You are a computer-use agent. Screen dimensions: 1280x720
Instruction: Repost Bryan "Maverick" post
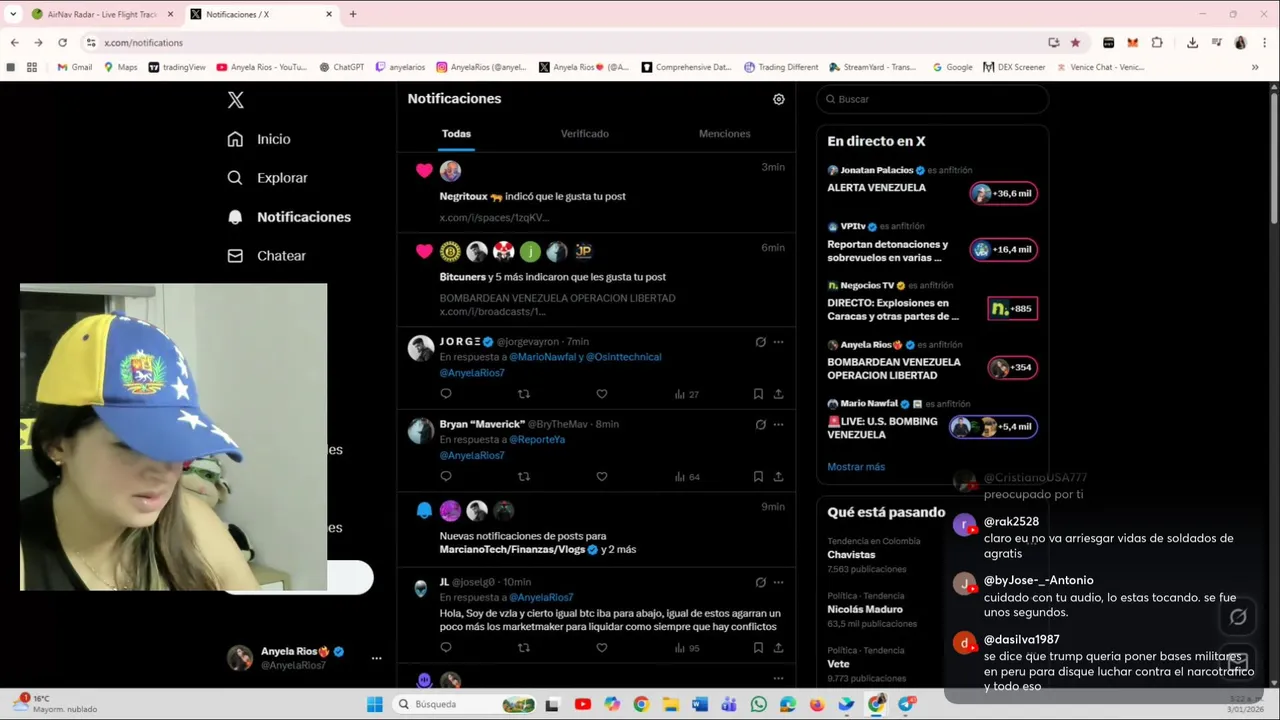pyautogui.click(x=523, y=477)
